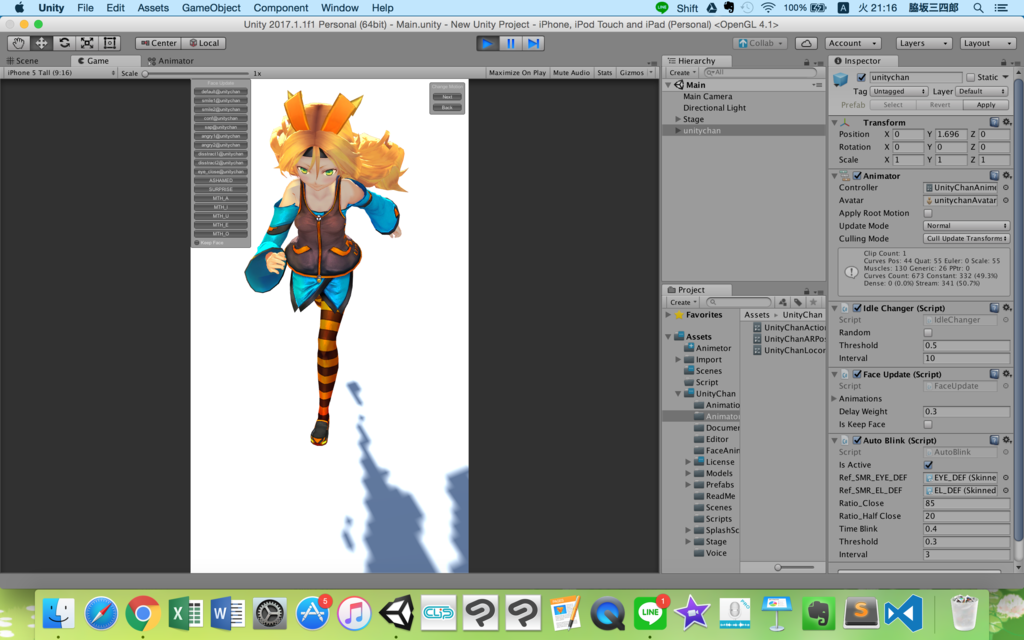Toggle unitychan active checkbox
This screenshot has width=1024, height=640.
pos(861,77)
